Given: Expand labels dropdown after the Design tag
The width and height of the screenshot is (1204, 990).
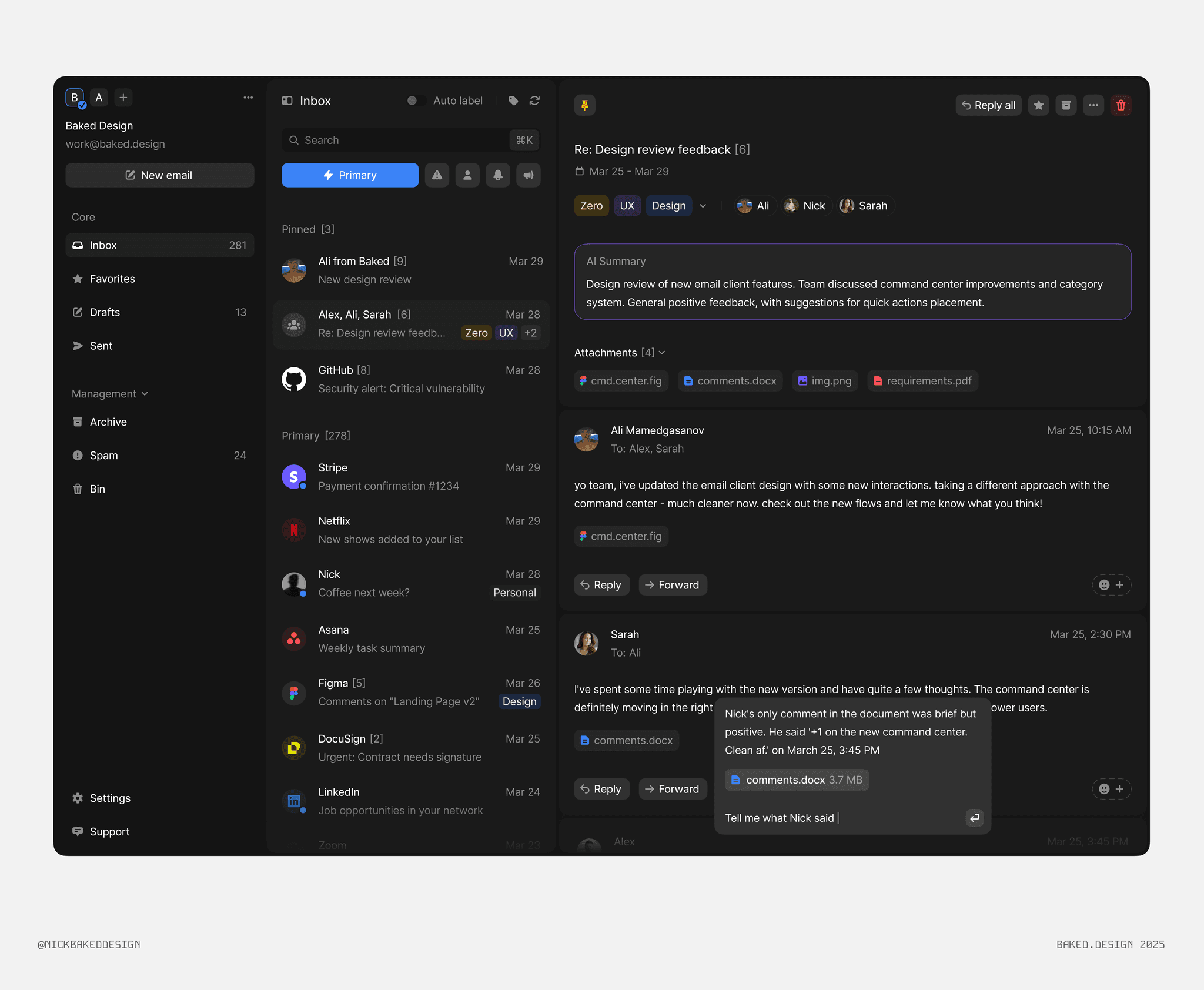Looking at the screenshot, I should (x=703, y=206).
